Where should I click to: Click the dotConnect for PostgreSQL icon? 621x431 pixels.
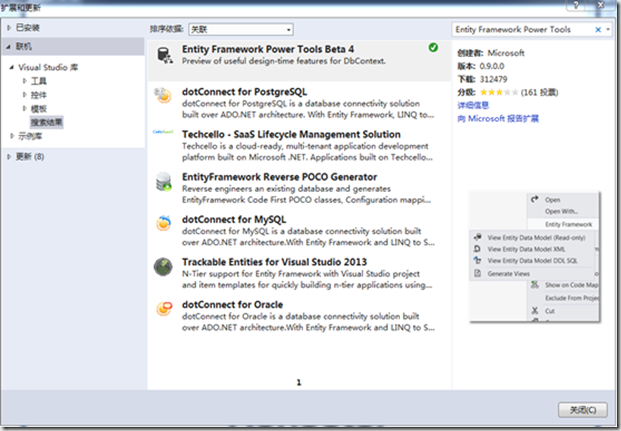point(163,95)
